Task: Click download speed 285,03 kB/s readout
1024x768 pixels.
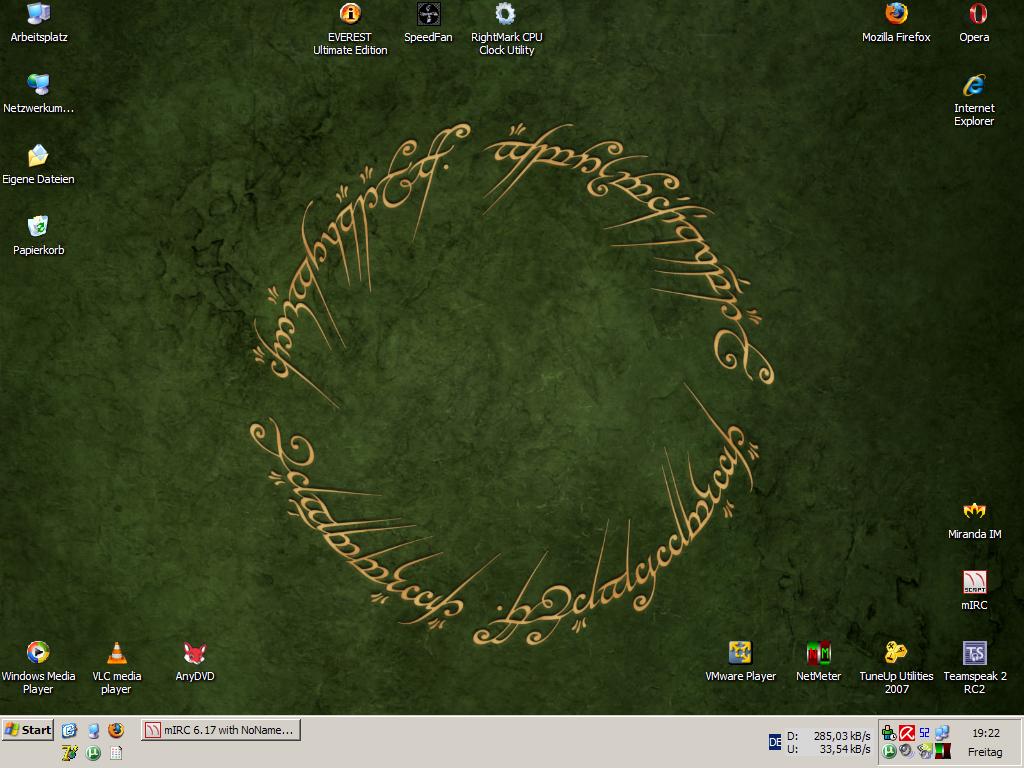Action: coord(842,736)
